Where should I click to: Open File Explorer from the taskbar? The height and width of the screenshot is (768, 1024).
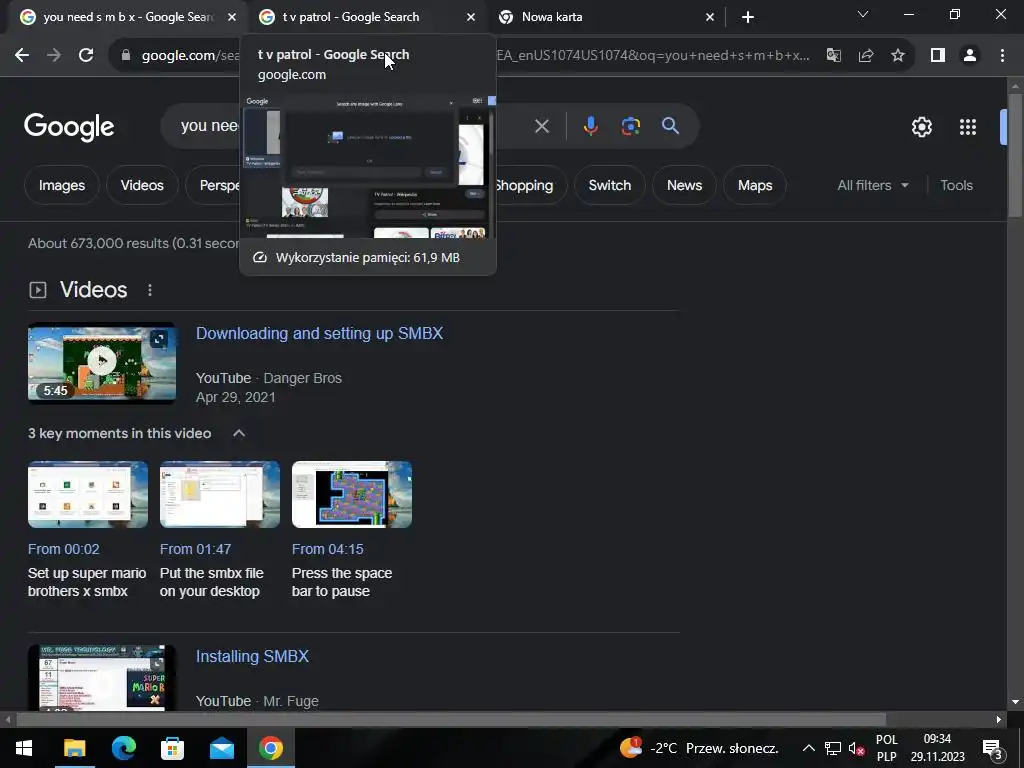tap(74, 748)
